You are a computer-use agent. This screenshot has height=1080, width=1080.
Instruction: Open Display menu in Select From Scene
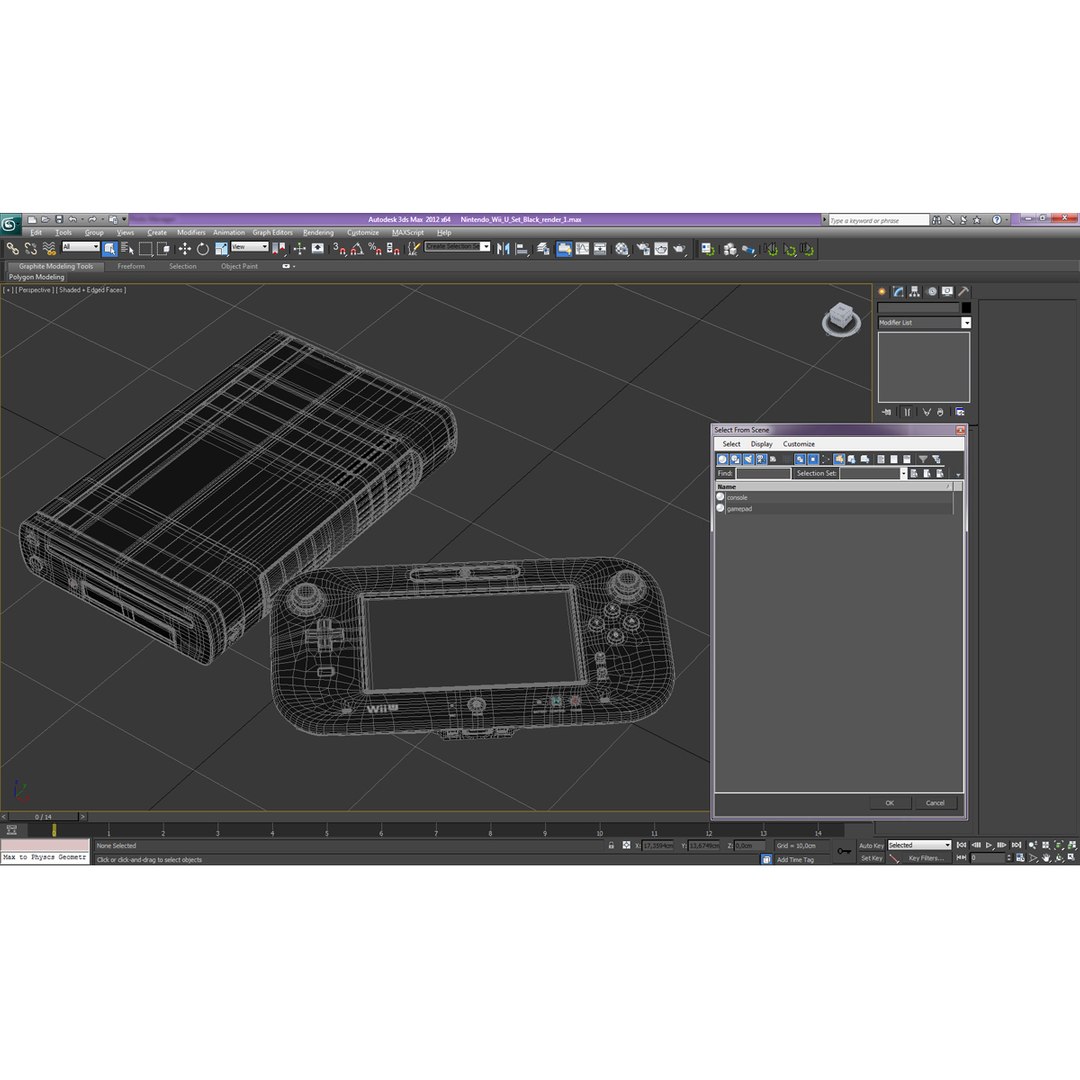[761, 444]
